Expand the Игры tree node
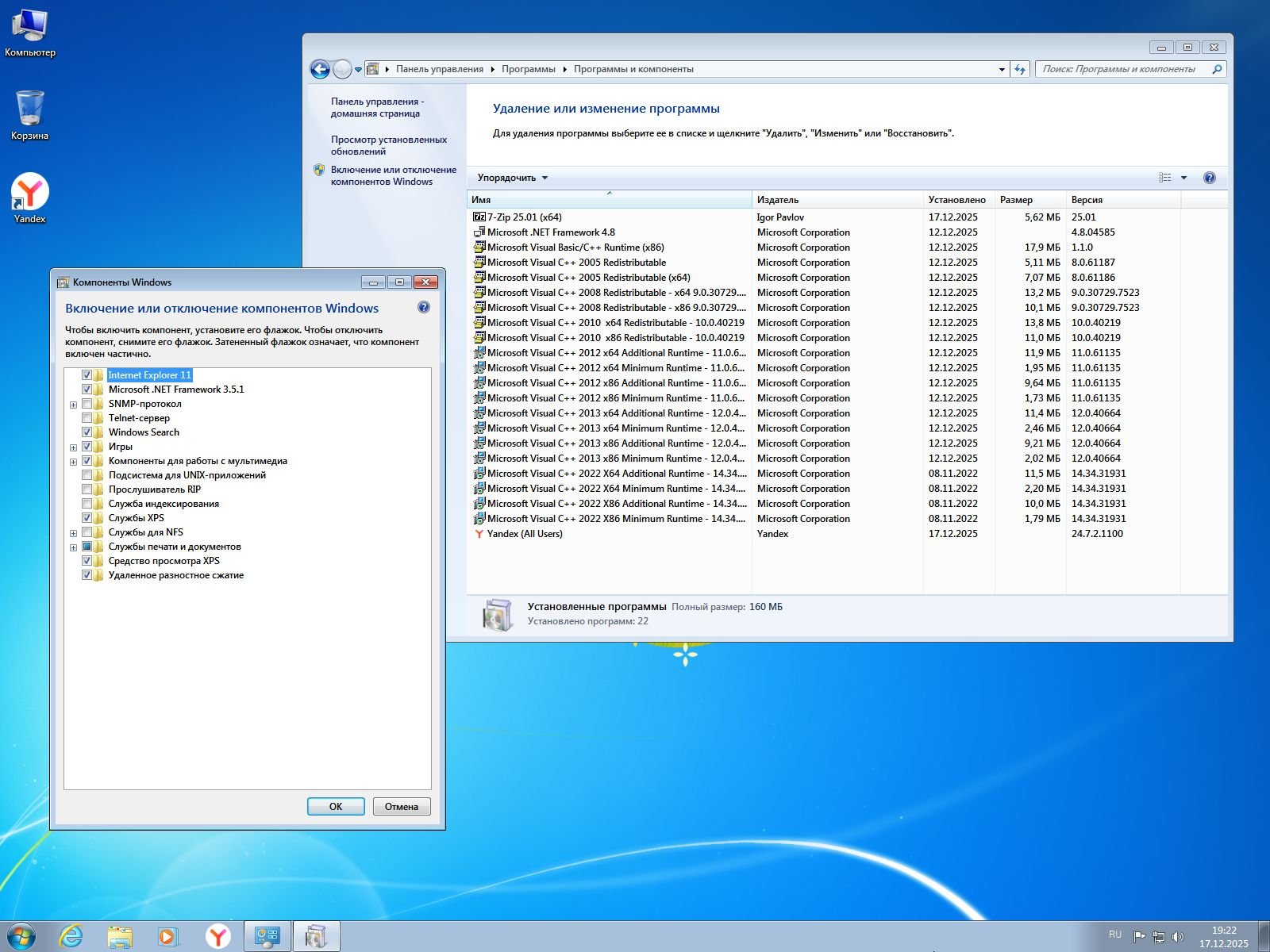Image resolution: width=1270 pixels, height=952 pixels. (x=74, y=447)
